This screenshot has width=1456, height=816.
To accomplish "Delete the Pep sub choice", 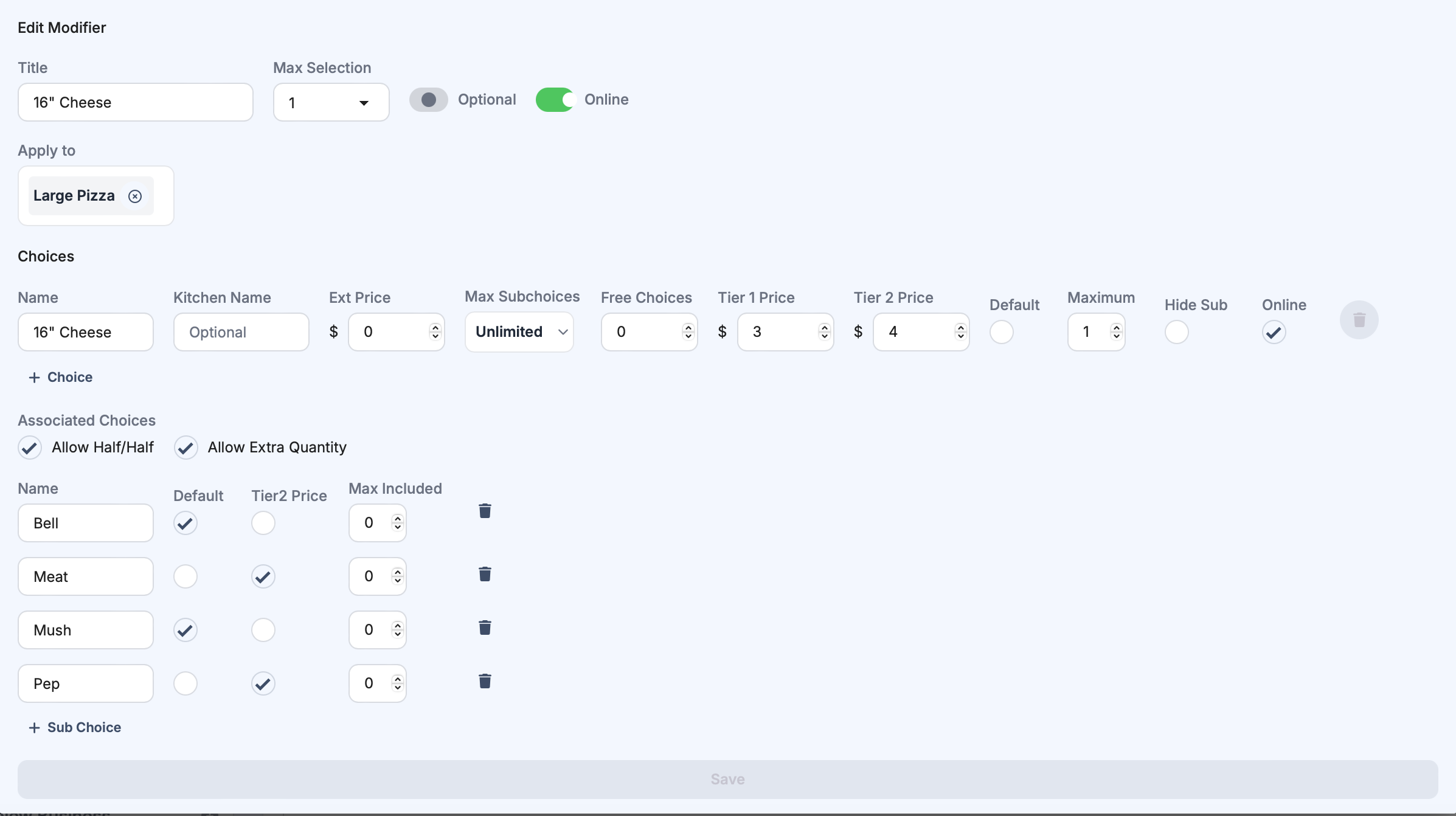I will (485, 682).
